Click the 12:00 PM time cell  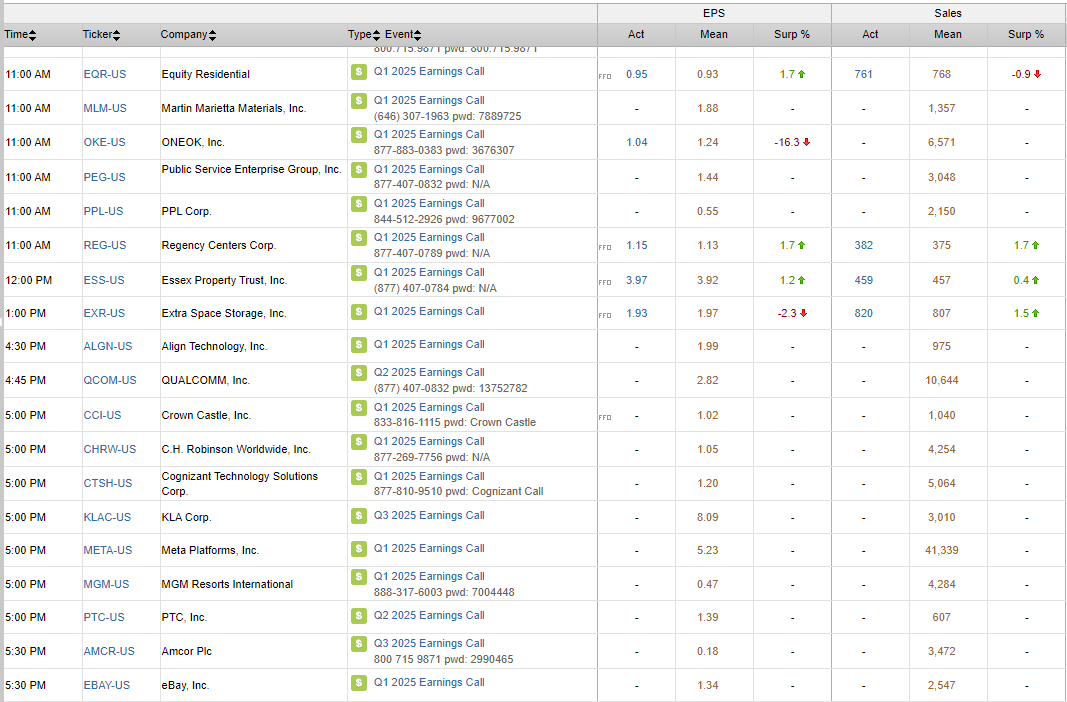(29, 280)
